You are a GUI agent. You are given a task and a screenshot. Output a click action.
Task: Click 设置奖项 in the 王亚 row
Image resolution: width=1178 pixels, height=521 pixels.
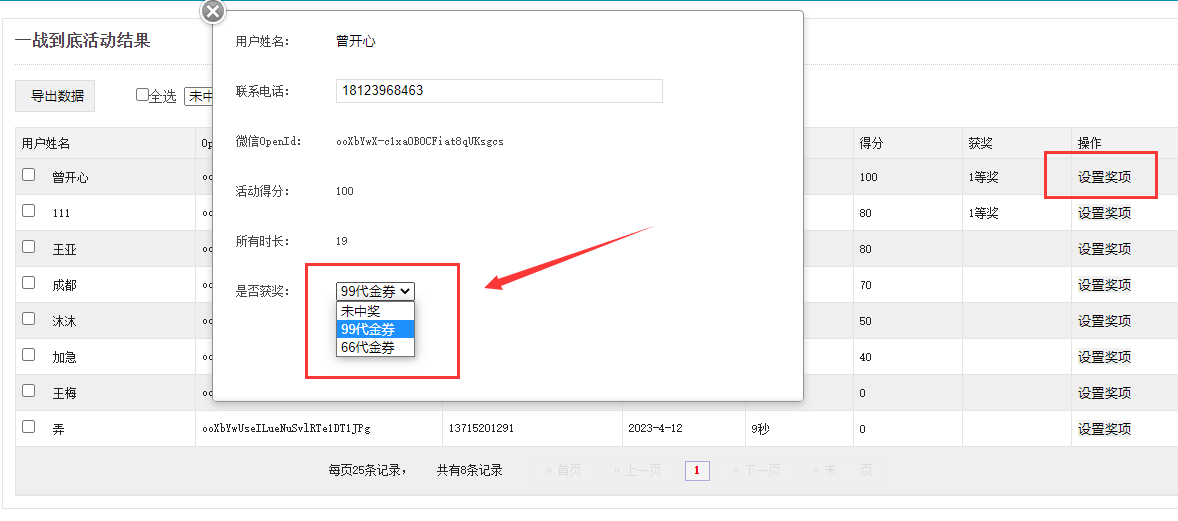pyautogui.click(x=1104, y=249)
